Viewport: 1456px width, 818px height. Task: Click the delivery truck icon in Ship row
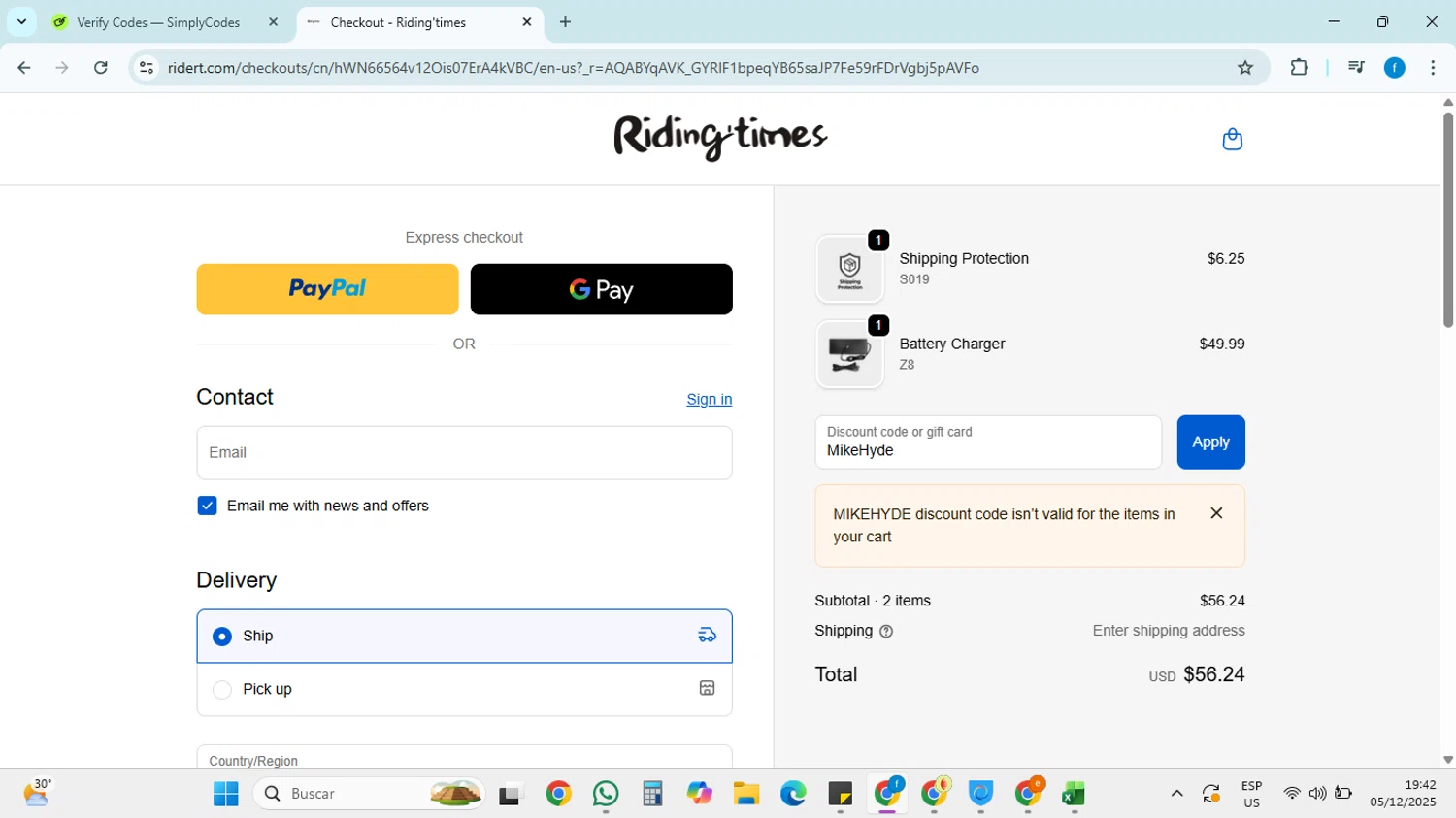pos(707,636)
